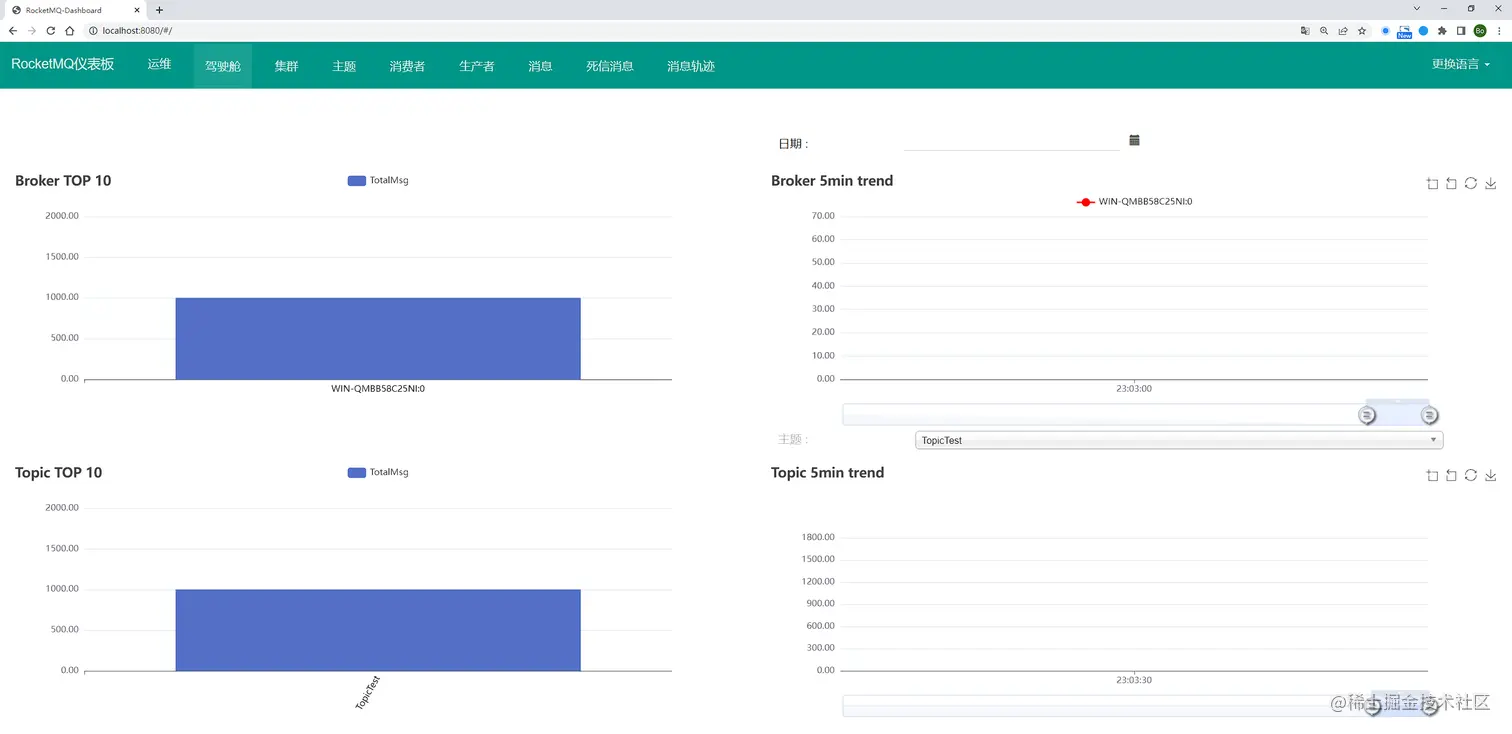Click the extension icon labeled New

coord(1404,32)
